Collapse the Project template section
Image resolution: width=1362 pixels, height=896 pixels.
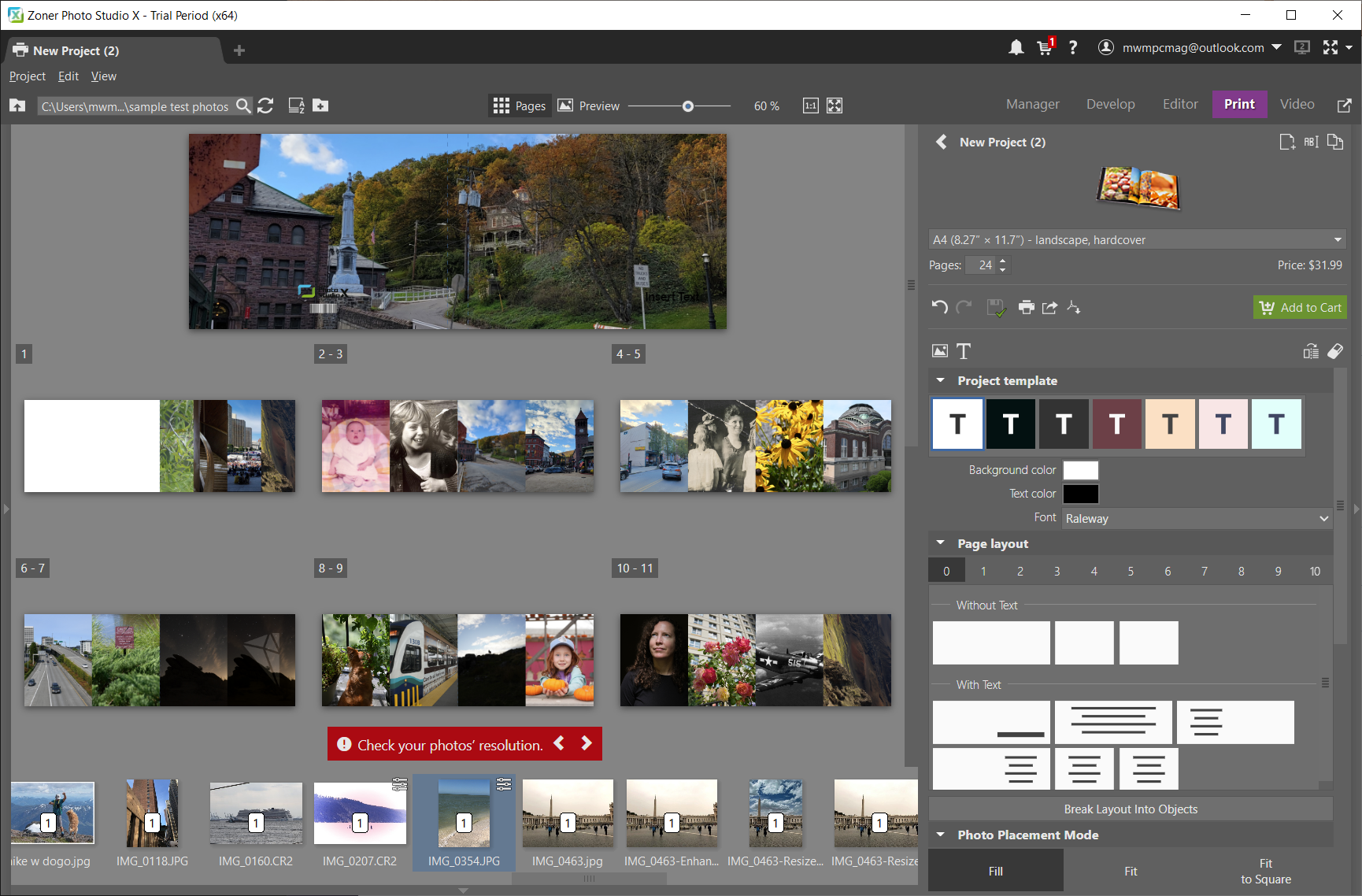coord(940,380)
